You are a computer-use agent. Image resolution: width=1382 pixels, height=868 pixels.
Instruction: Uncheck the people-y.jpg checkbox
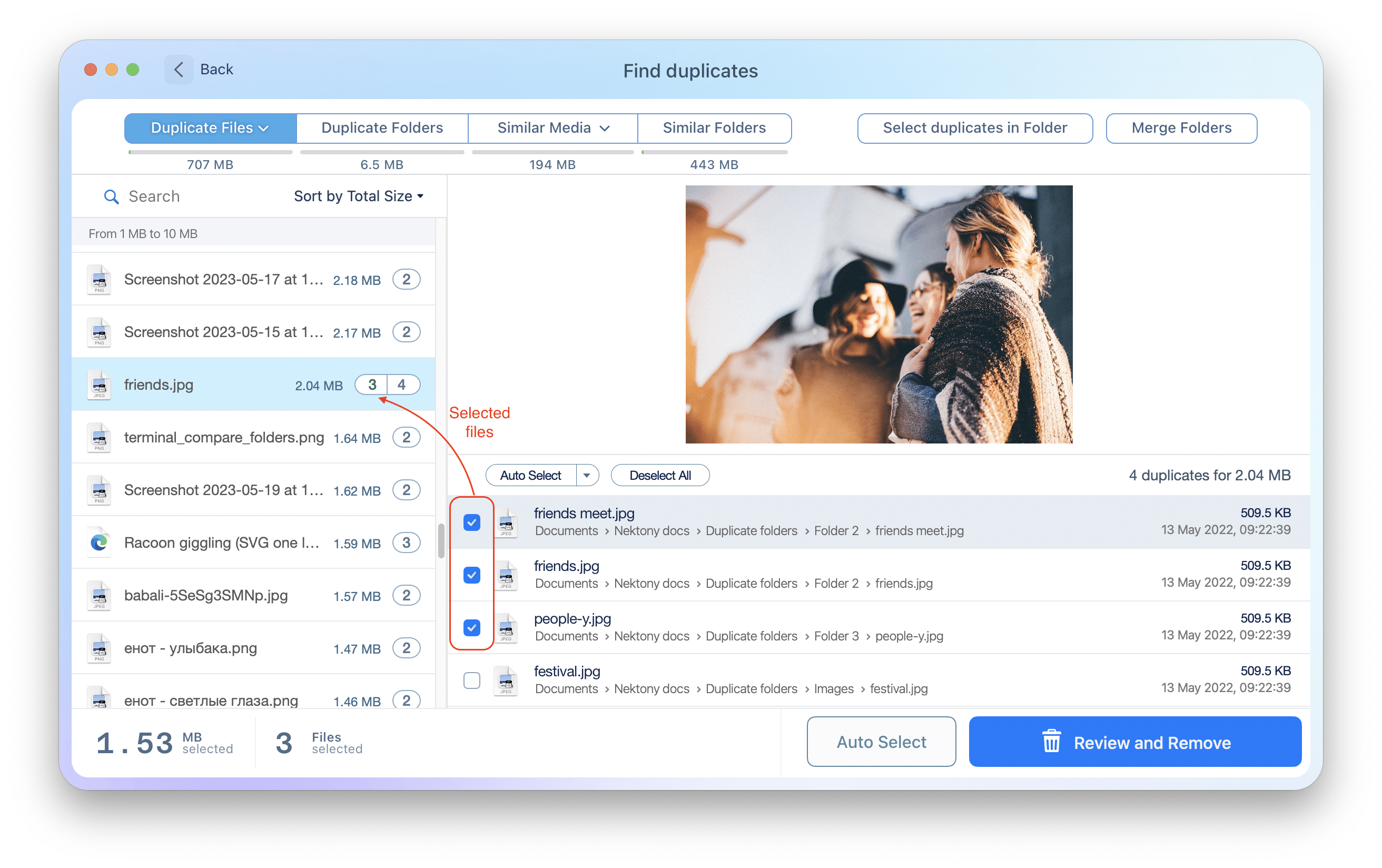(472, 628)
